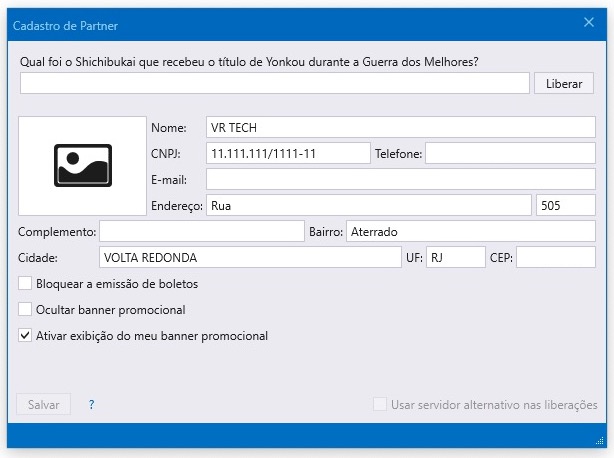Select the Nome field containing VR TECH

[x=400, y=128]
